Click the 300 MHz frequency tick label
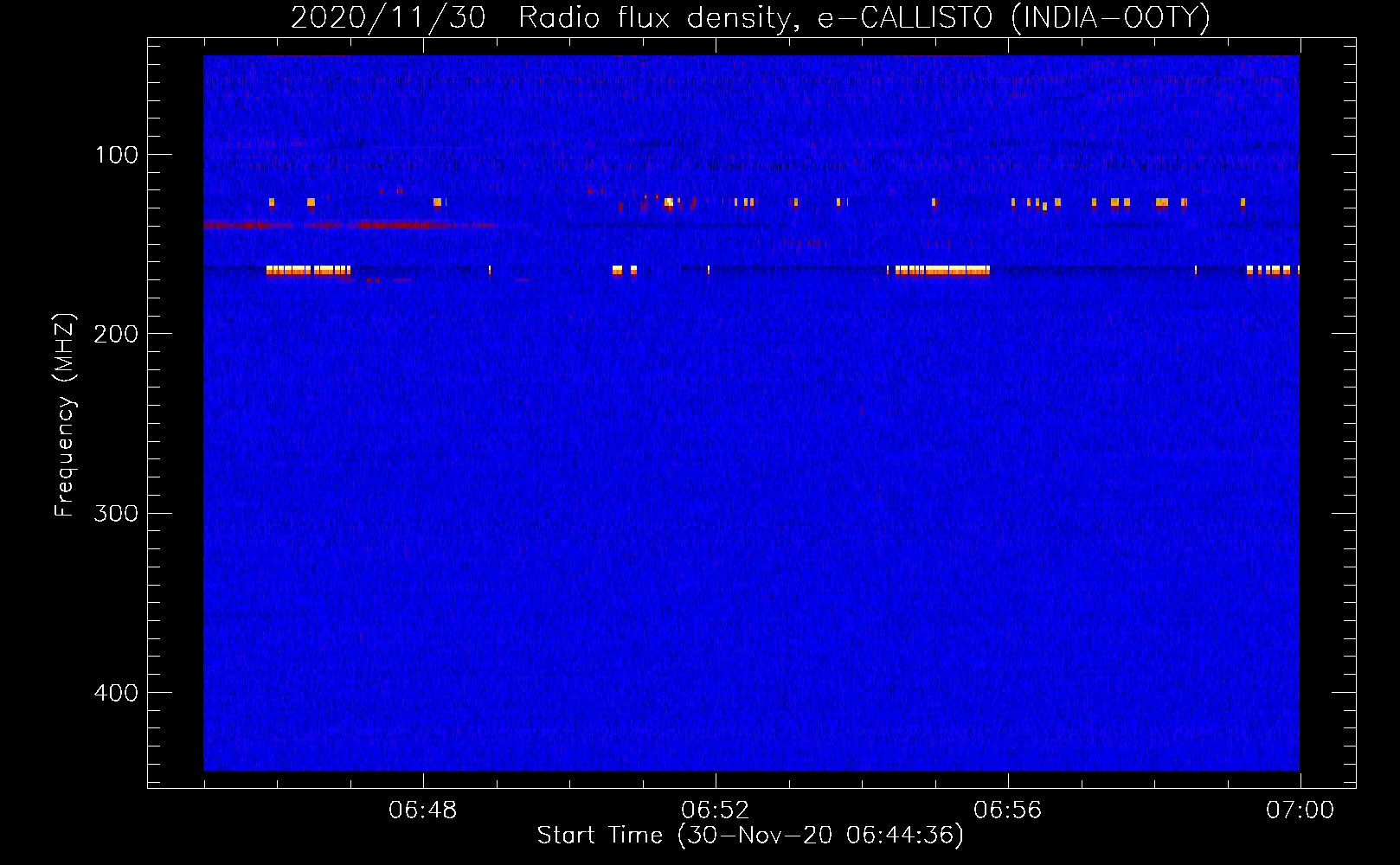This screenshot has height=865, width=1400. [x=116, y=514]
